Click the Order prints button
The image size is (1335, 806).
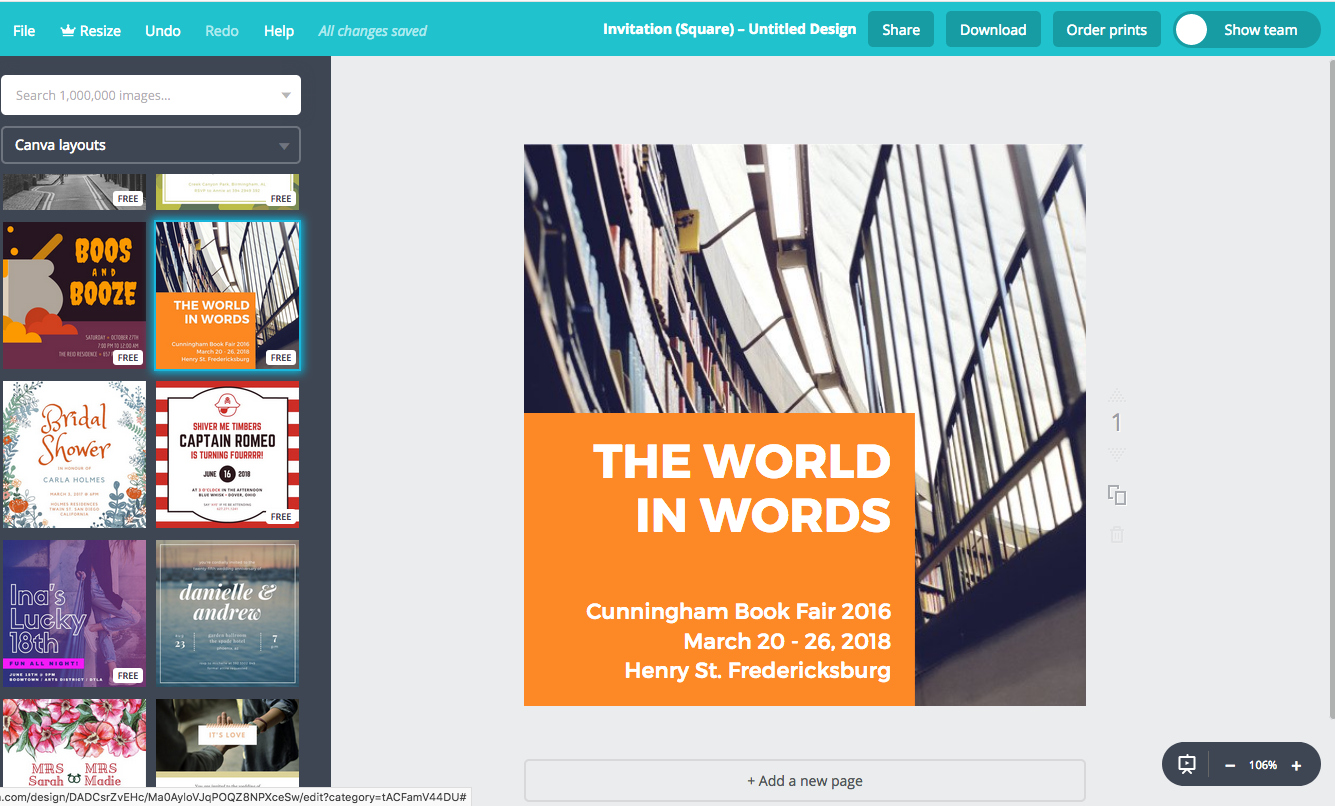pyautogui.click(x=1107, y=30)
